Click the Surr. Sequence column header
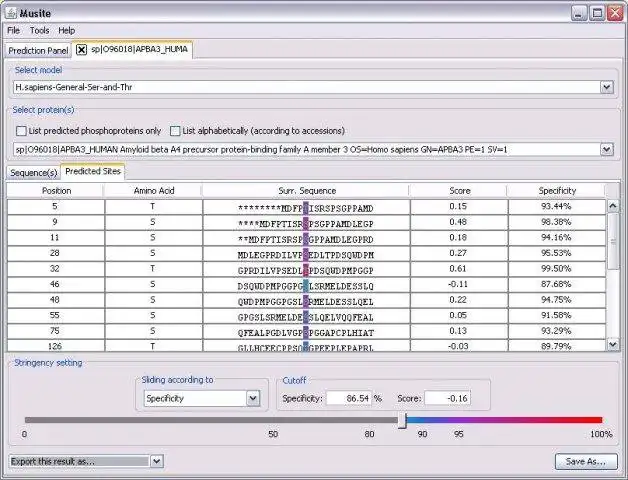 click(x=306, y=191)
